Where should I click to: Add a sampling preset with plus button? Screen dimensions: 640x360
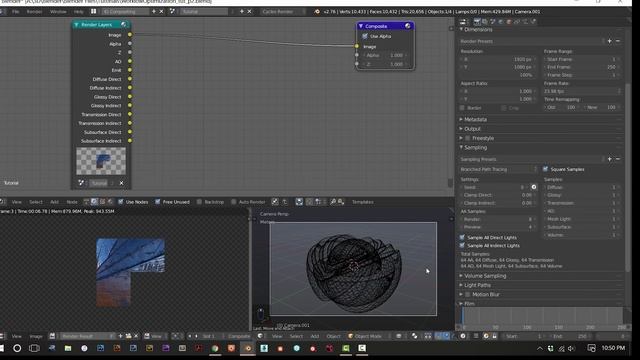click(610, 159)
